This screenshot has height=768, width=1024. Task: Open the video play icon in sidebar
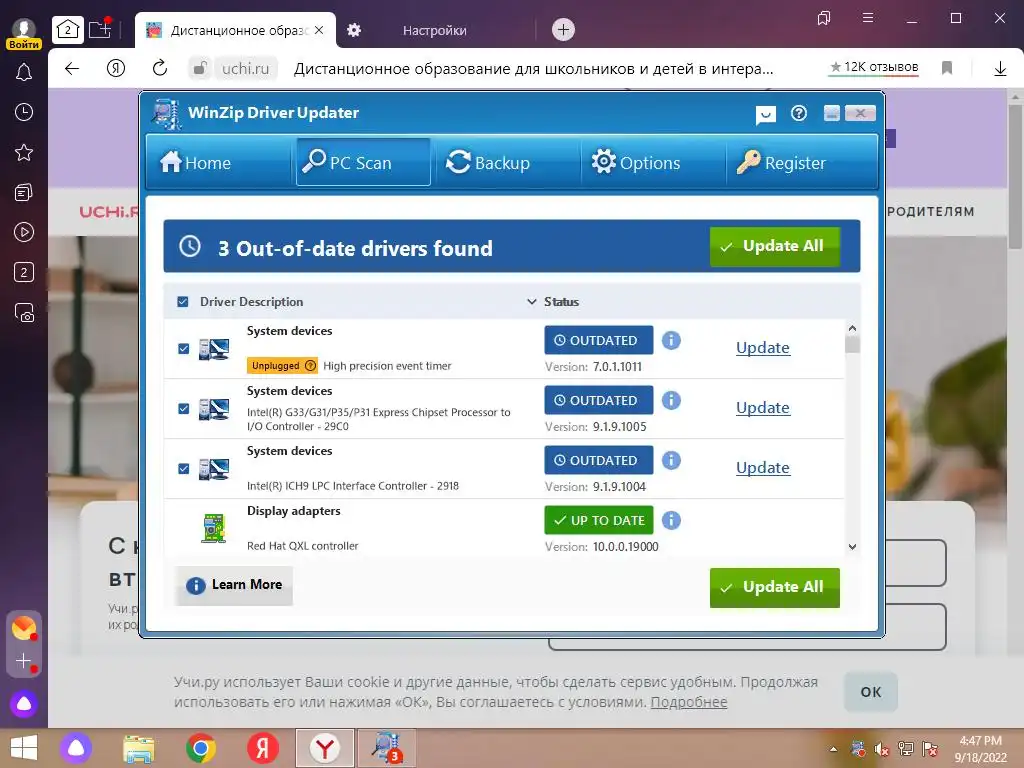[x=24, y=232]
